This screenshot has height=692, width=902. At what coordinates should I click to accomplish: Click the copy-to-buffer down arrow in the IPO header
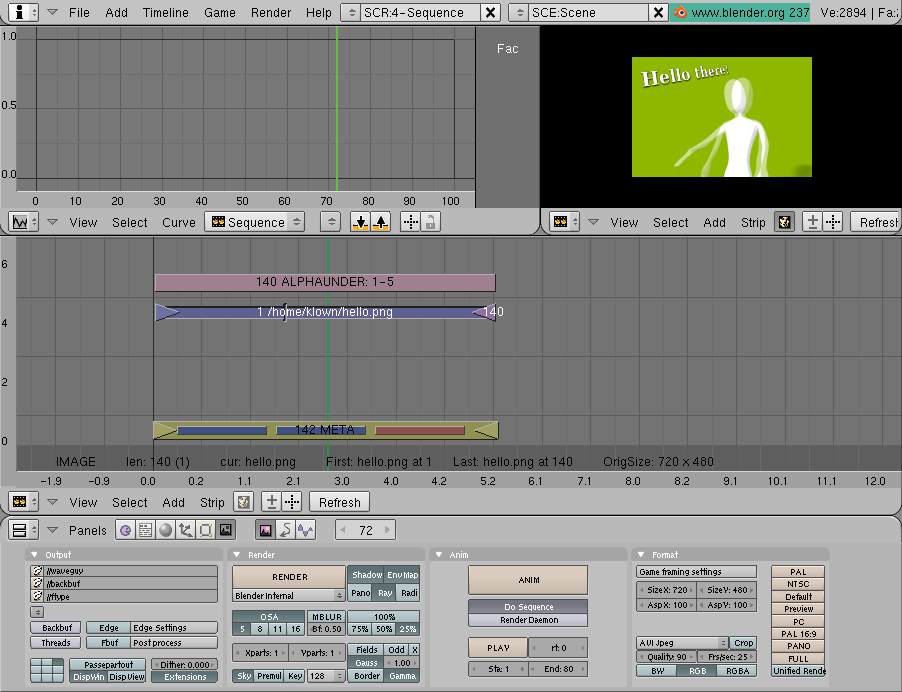tap(361, 222)
